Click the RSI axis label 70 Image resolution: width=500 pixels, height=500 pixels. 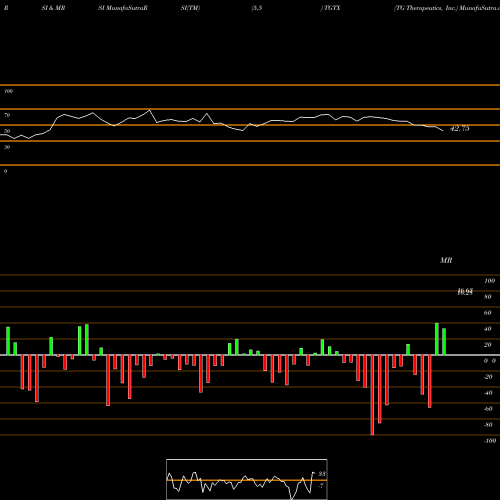7,115
